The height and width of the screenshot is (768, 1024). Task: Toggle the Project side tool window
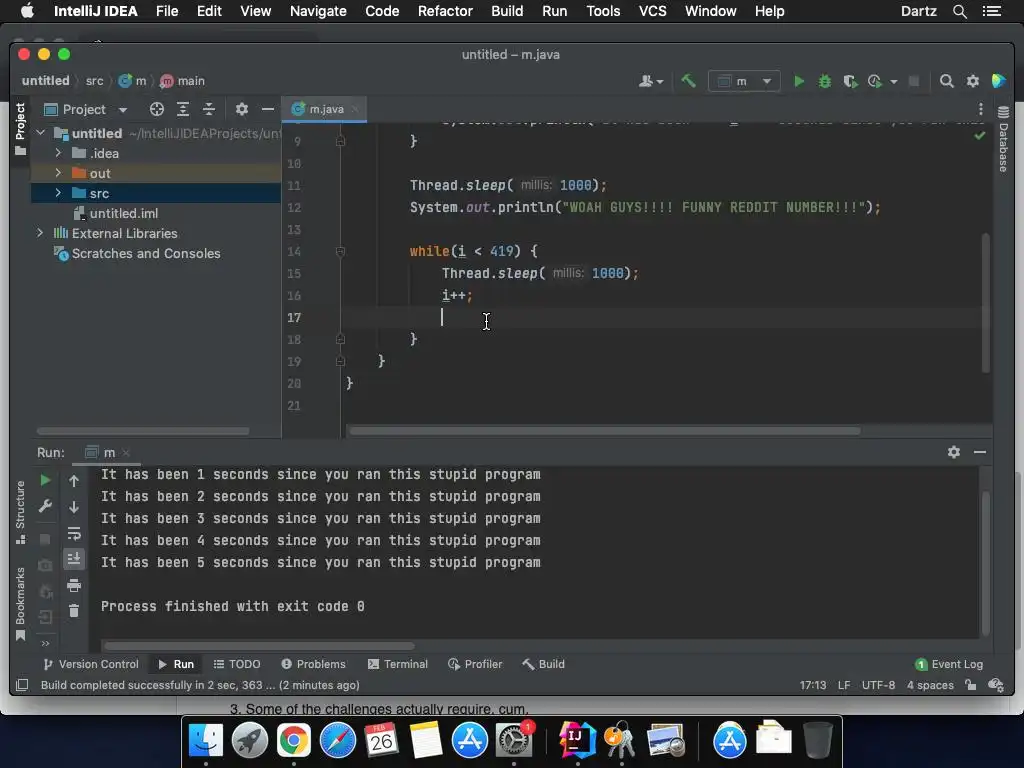pos(20,129)
